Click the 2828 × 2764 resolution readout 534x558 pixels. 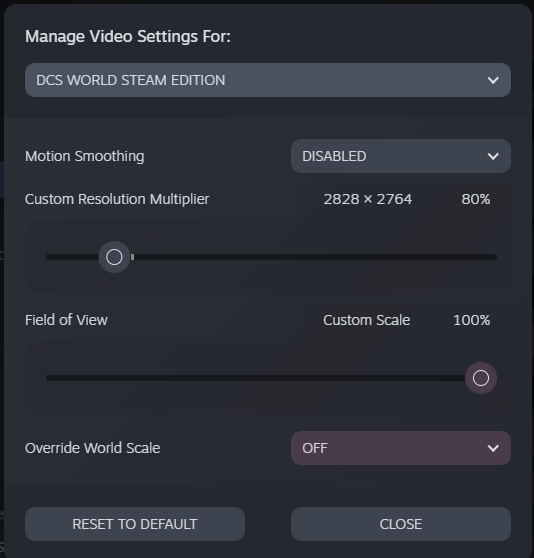pyautogui.click(x=368, y=199)
